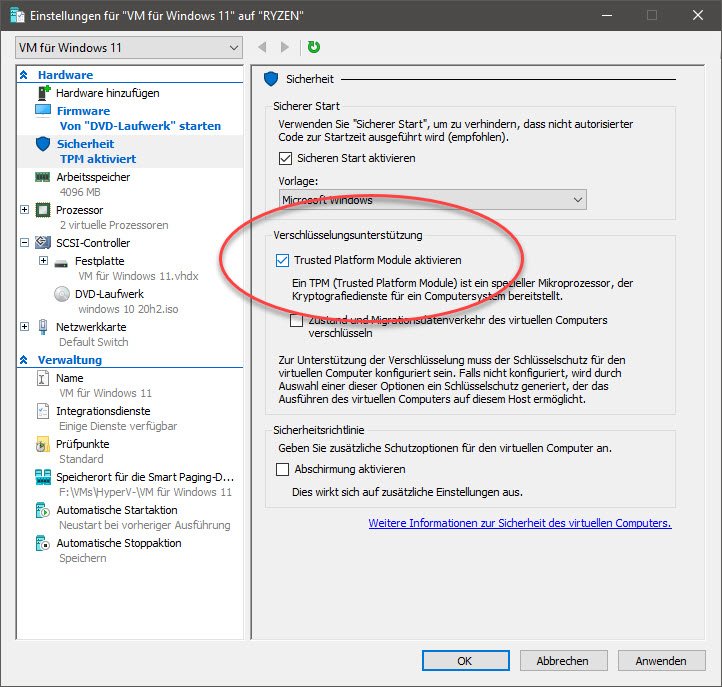Click the Netzwerkkarte adapter icon
The height and width of the screenshot is (687, 722).
(43, 327)
